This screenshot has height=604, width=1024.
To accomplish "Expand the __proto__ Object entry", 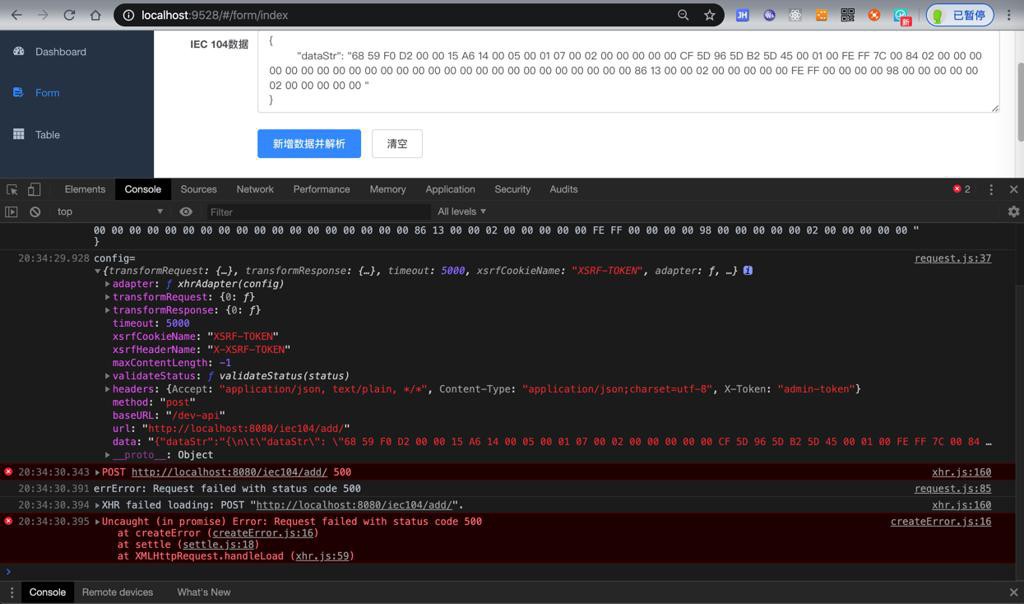I will click(x=108, y=455).
